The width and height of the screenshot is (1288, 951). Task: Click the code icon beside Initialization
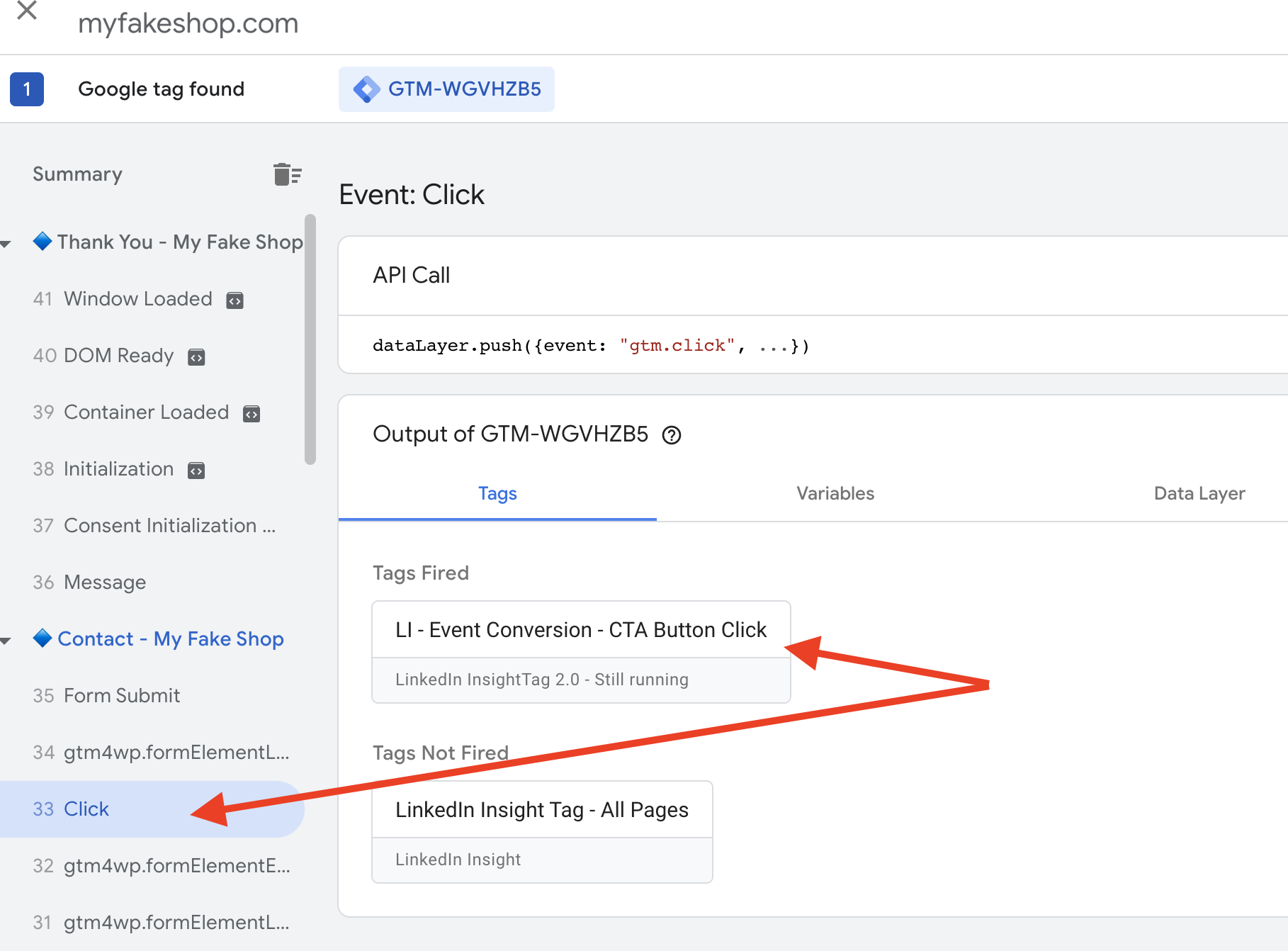(x=196, y=470)
